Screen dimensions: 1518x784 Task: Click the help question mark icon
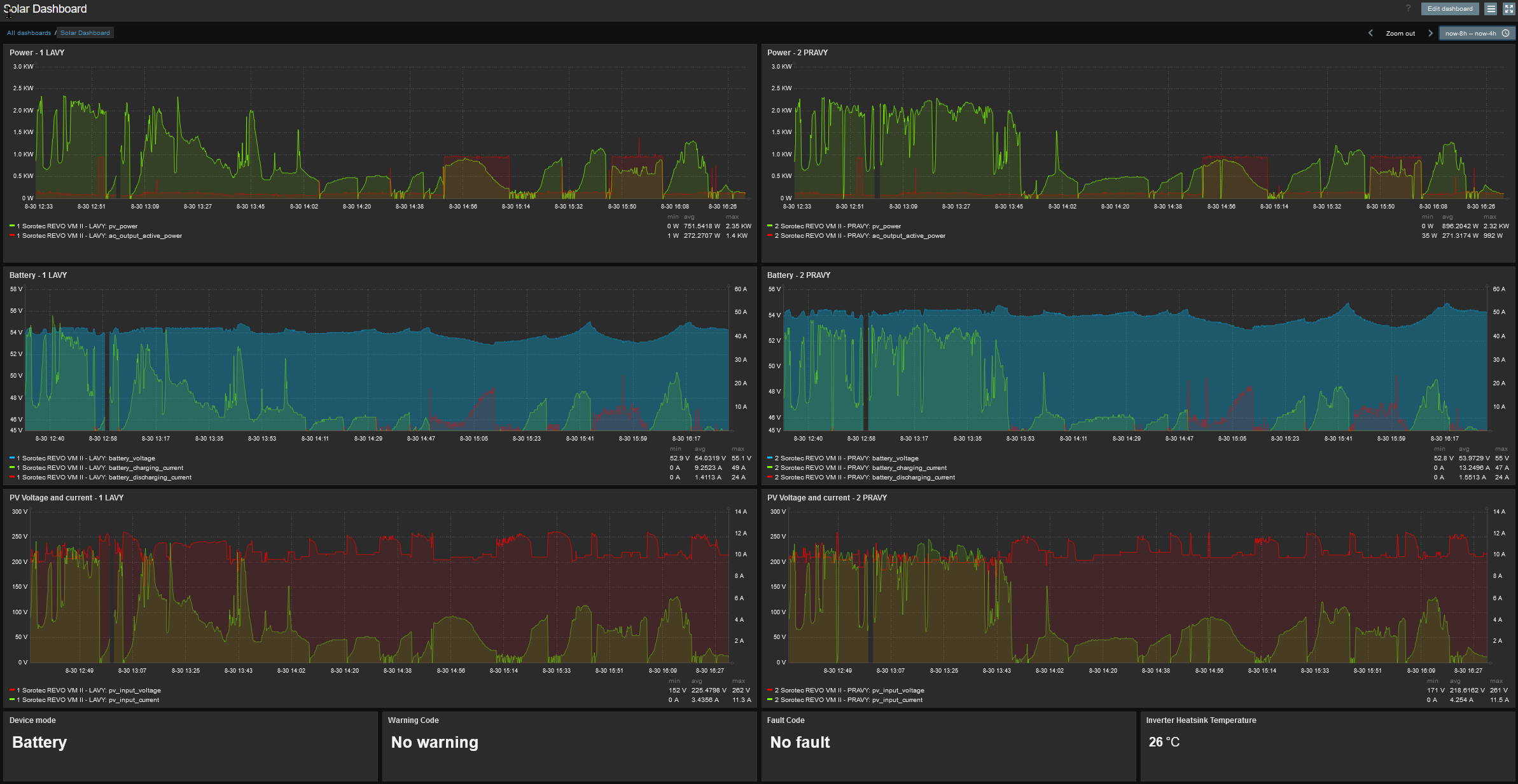1408,8
